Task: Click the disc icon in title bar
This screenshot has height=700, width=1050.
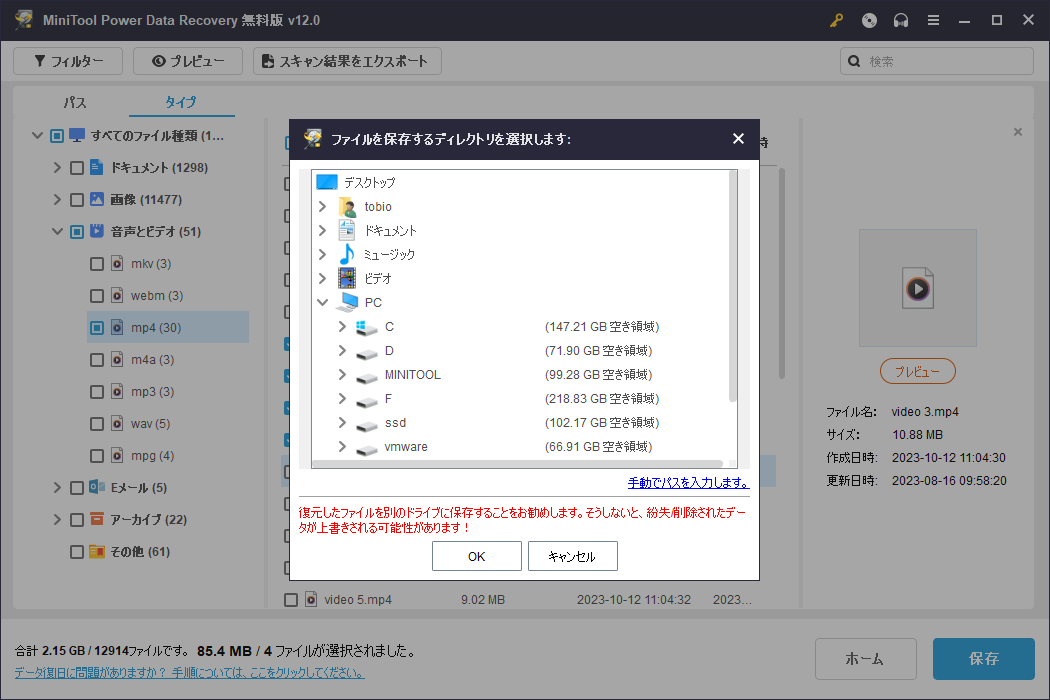Action: click(x=869, y=20)
